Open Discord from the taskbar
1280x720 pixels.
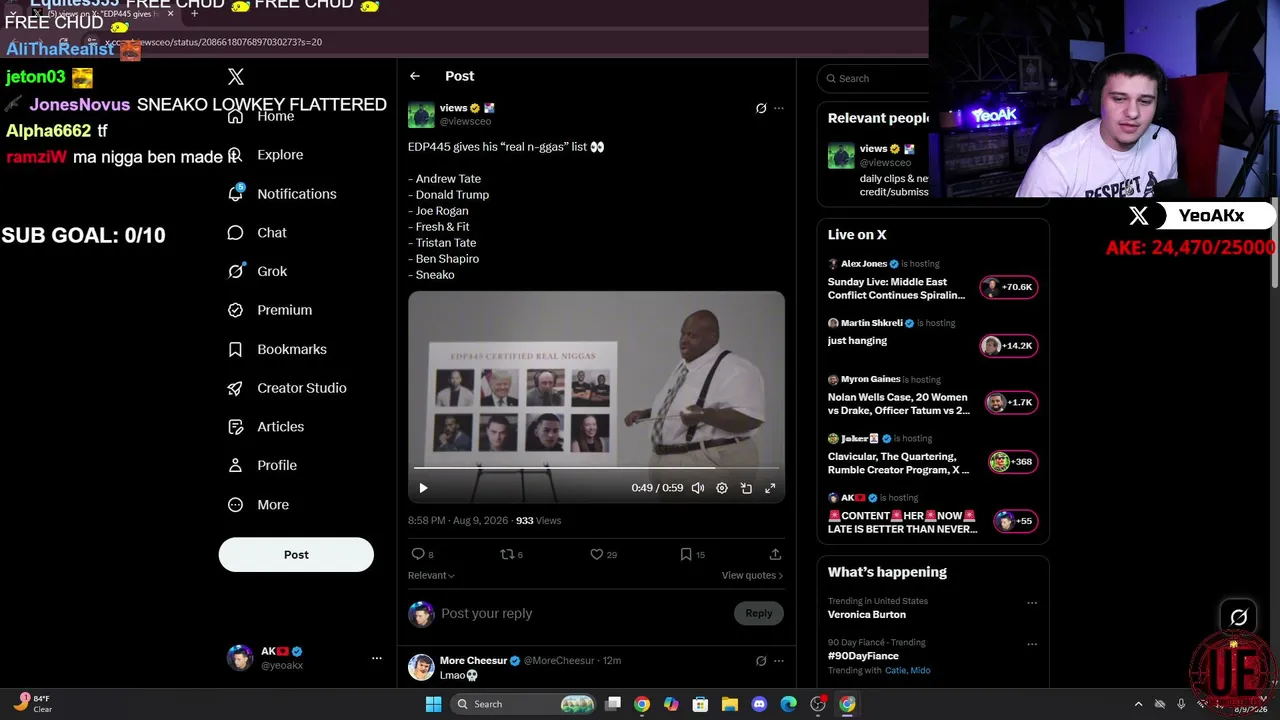(x=759, y=704)
